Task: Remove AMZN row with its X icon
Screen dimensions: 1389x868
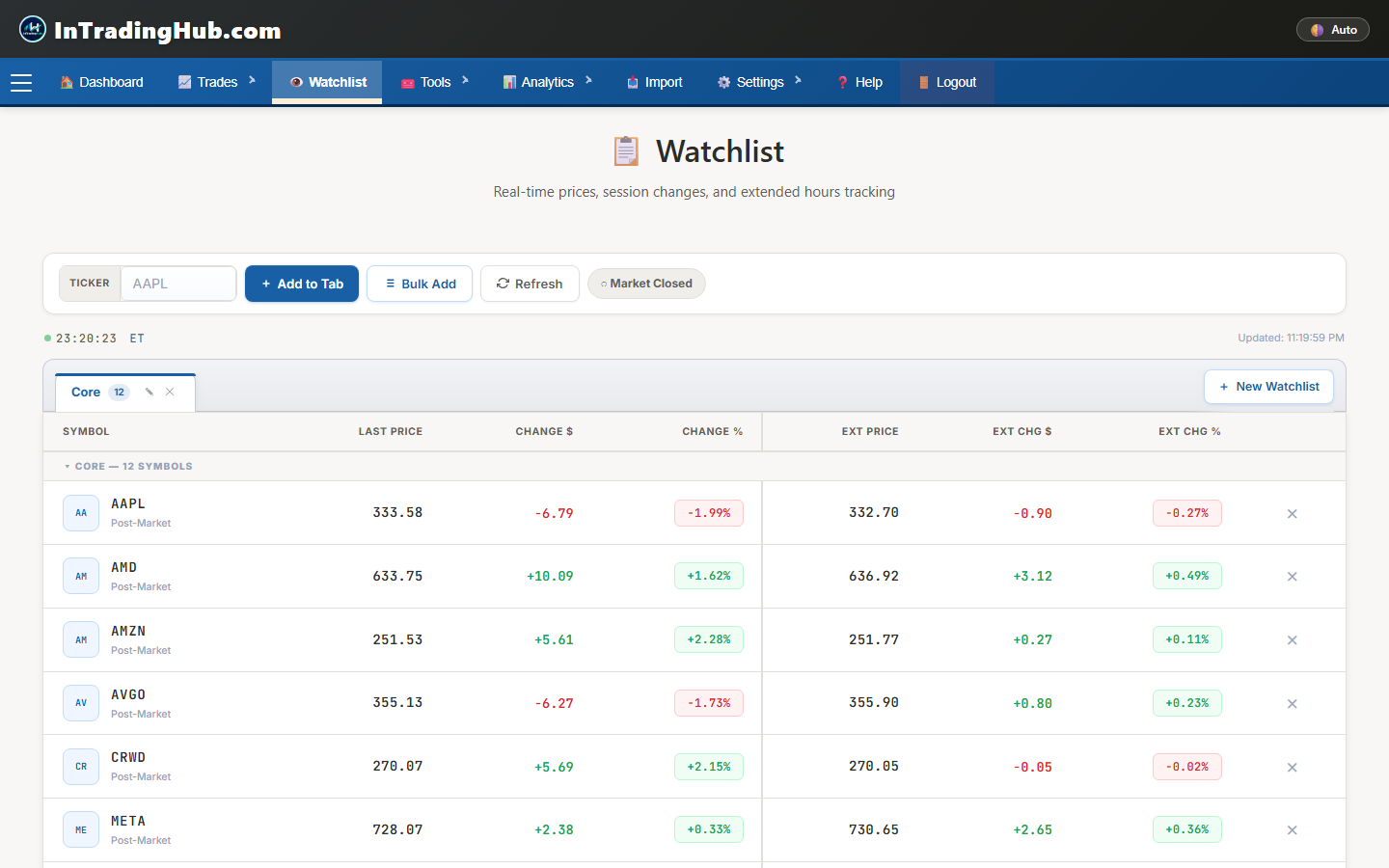Action: (1292, 640)
